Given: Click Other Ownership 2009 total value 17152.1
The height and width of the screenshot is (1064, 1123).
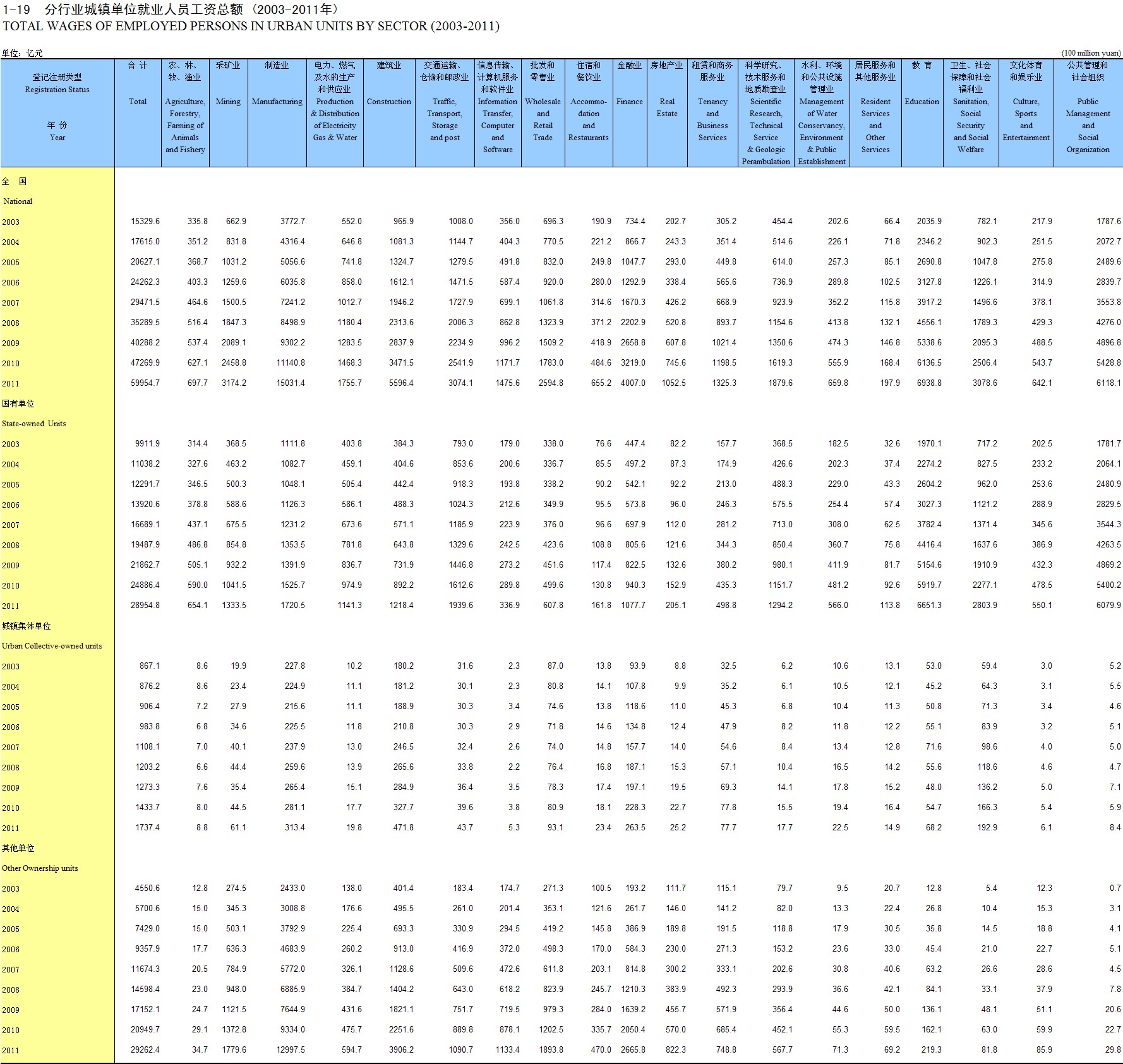Looking at the screenshot, I should click(145, 1010).
